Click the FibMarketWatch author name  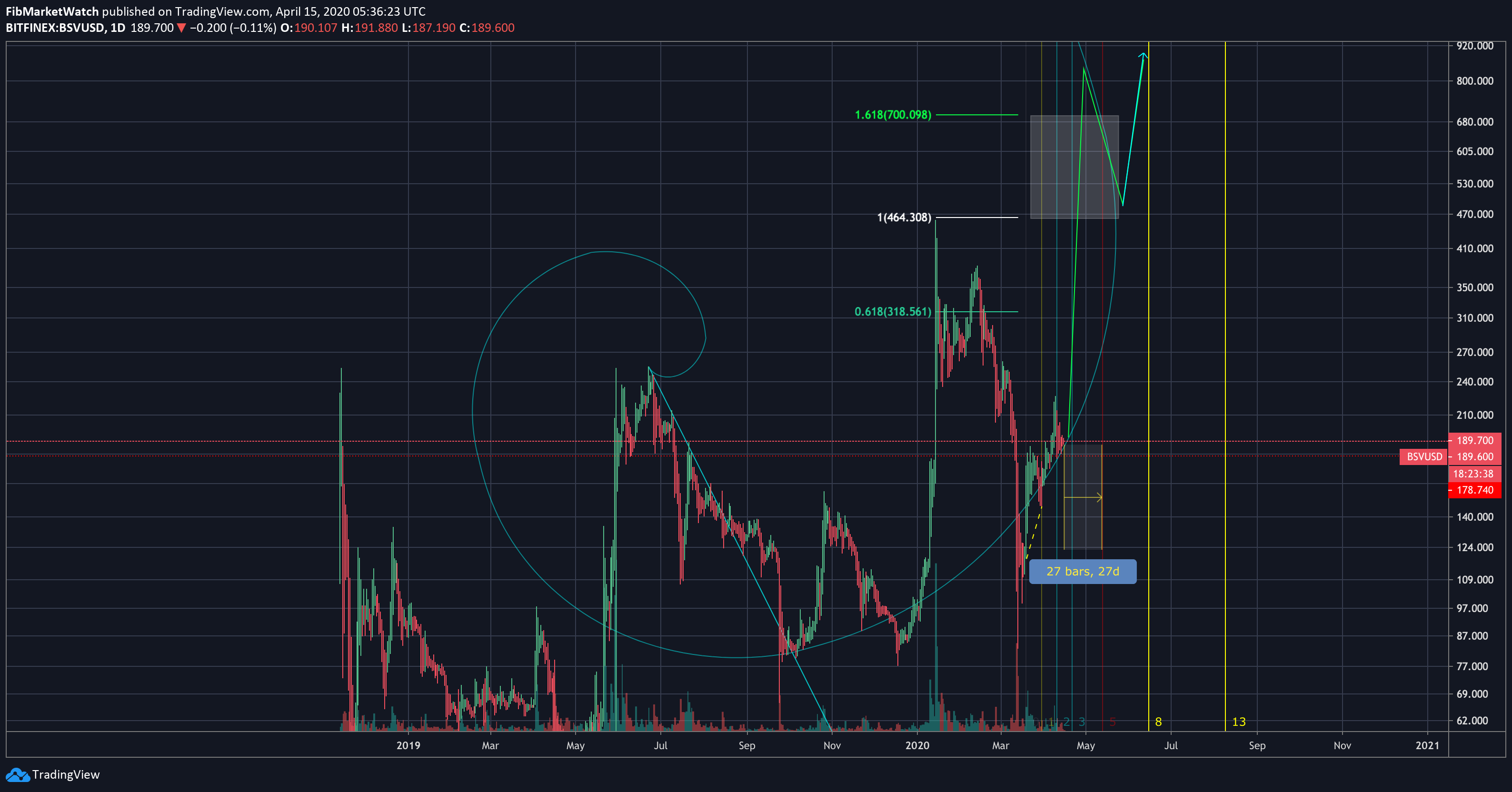[x=52, y=11]
